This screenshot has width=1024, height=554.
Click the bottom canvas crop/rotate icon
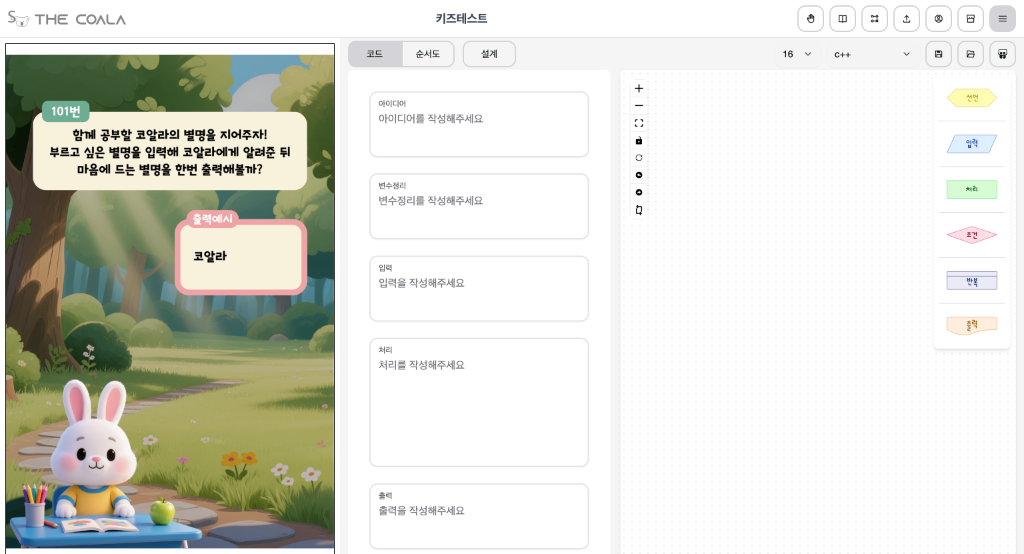coord(639,210)
